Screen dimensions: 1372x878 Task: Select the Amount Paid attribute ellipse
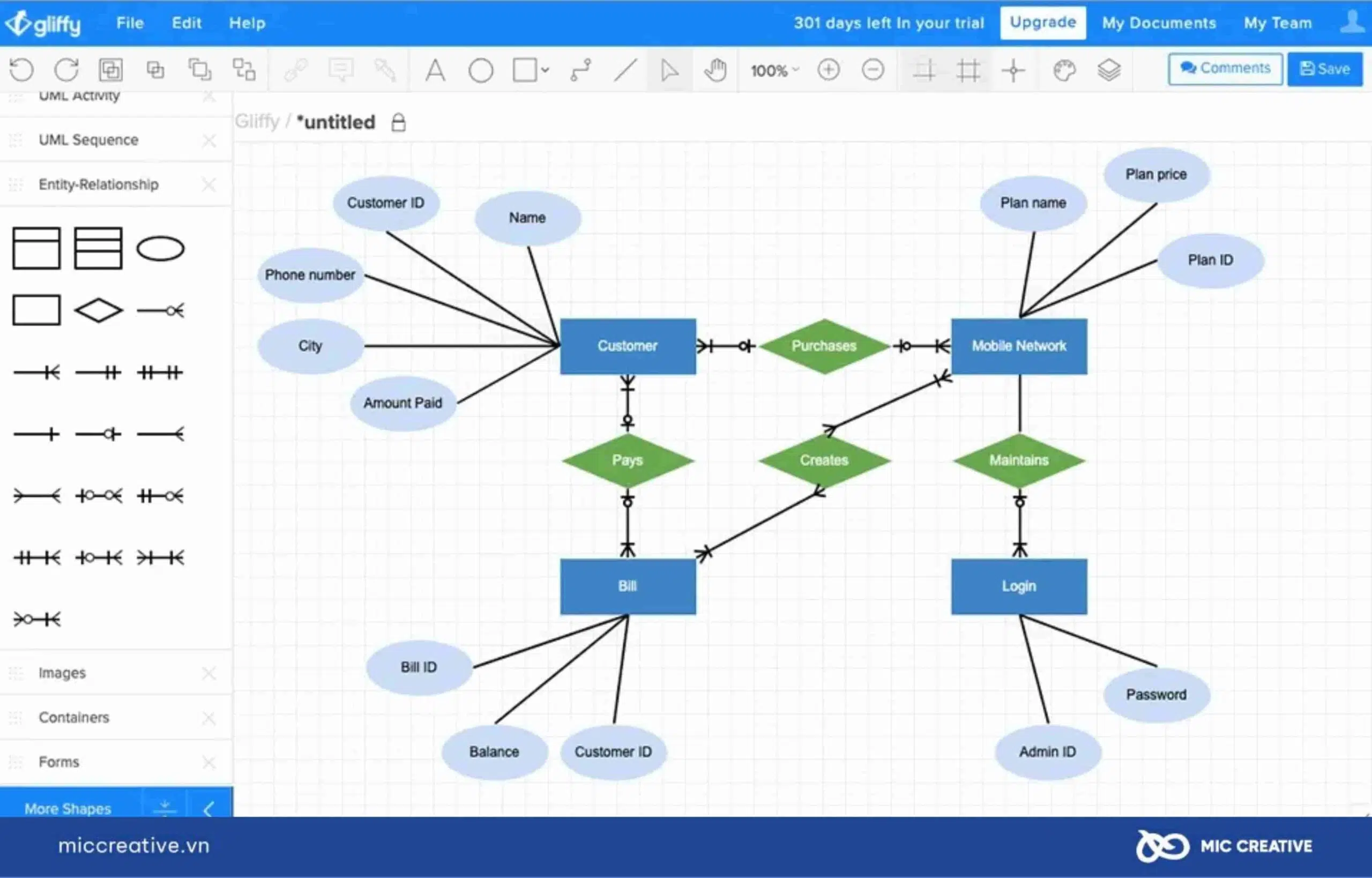[x=403, y=403]
